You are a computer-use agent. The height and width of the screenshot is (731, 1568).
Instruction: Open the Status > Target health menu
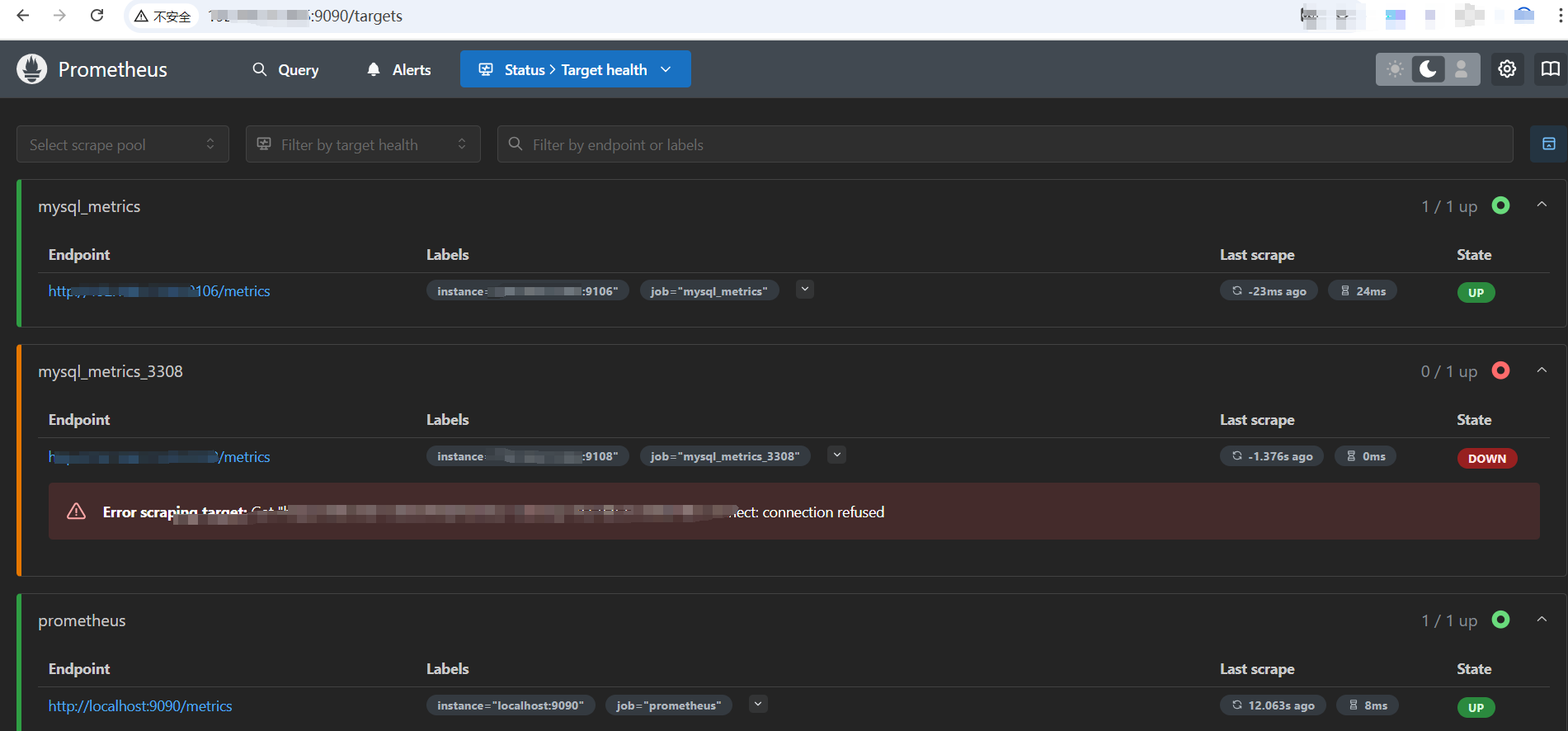coord(575,69)
